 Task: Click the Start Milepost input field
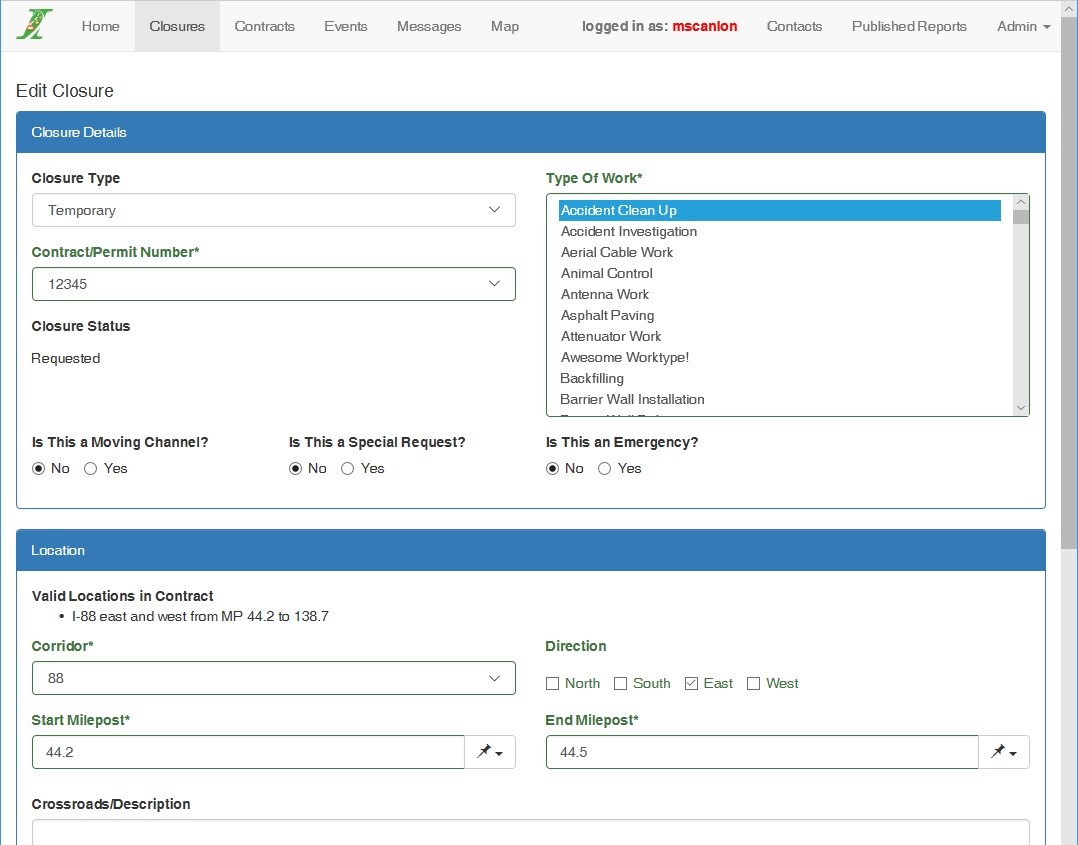point(248,752)
